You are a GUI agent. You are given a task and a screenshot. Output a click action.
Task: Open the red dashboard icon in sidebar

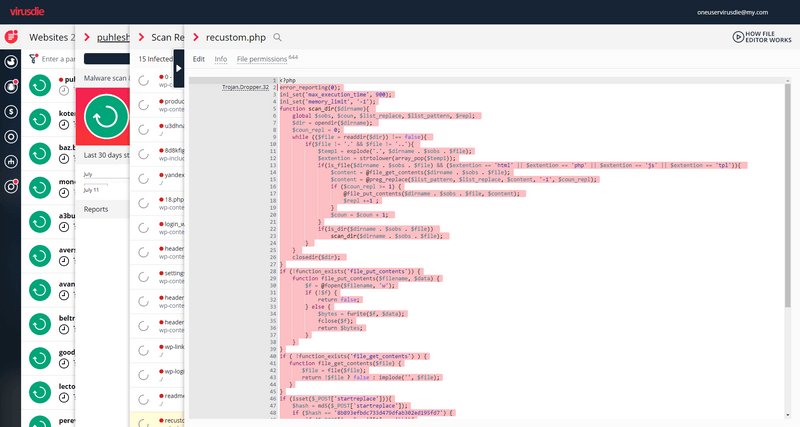click(12, 36)
